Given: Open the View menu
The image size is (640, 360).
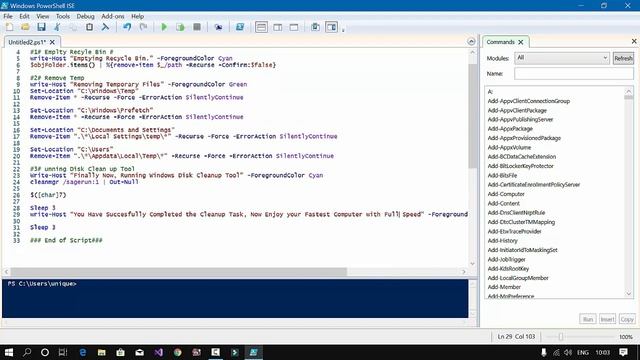Looking at the screenshot, I should click(x=42, y=16).
